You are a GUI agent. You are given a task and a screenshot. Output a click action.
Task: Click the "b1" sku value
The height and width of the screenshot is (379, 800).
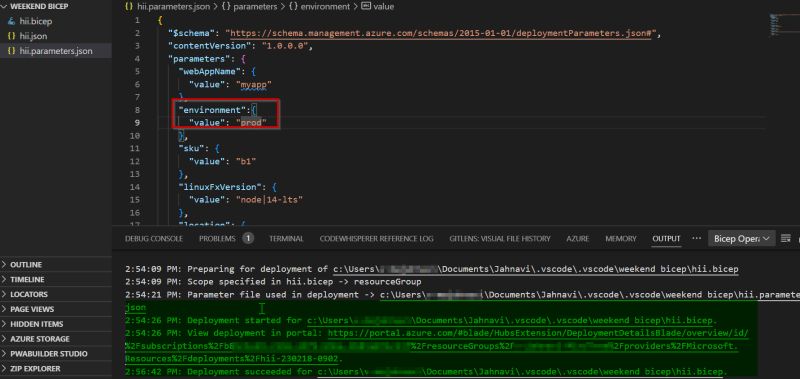tap(246, 161)
